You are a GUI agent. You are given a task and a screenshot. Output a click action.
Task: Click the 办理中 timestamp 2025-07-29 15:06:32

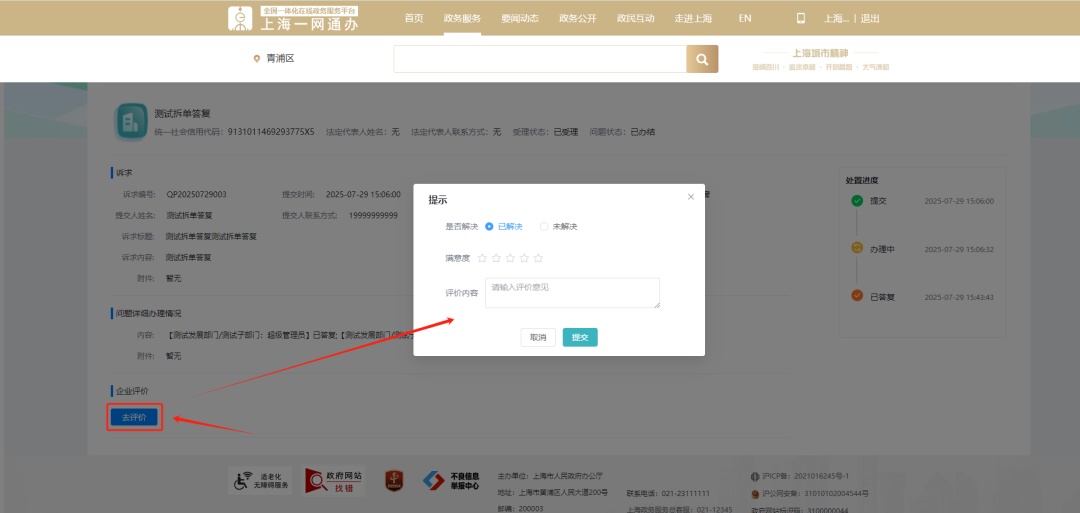[x=959, y=249]
